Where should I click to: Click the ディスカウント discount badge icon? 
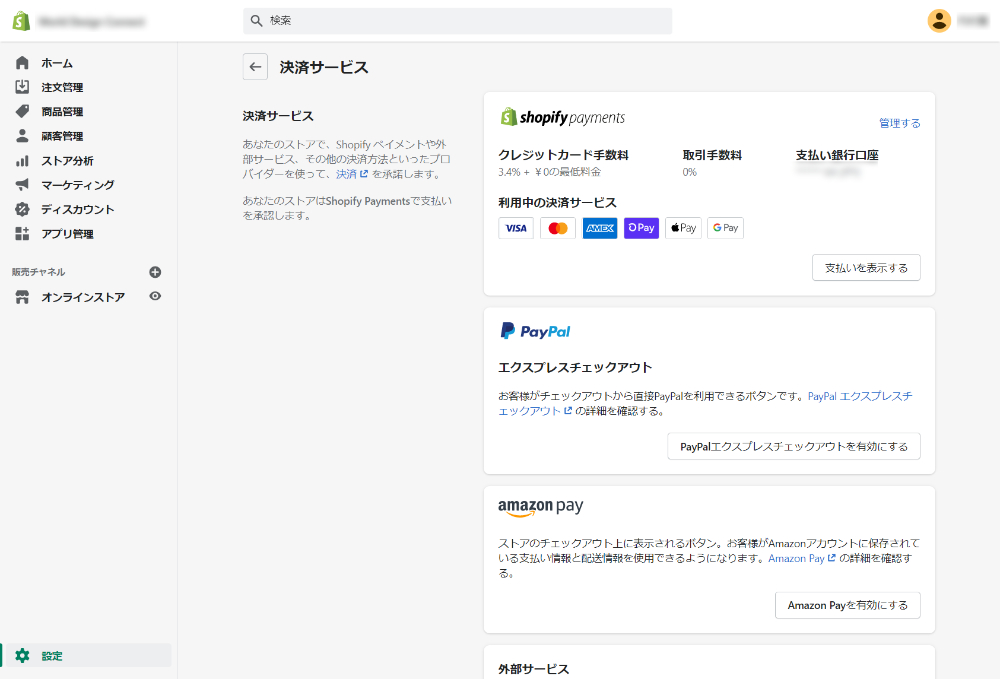pyautogui.click(x=22, y=209)
